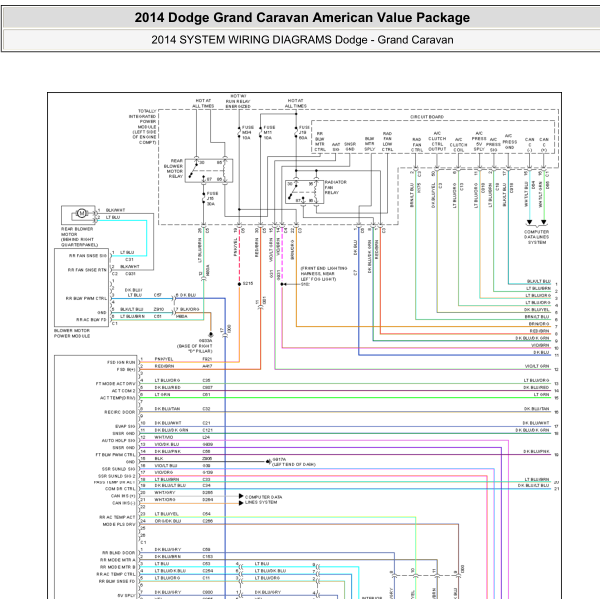The image size is (600, 599).
Task: Click the 'RR AC BLW FD' terminal label
Action: pos(91,320)
